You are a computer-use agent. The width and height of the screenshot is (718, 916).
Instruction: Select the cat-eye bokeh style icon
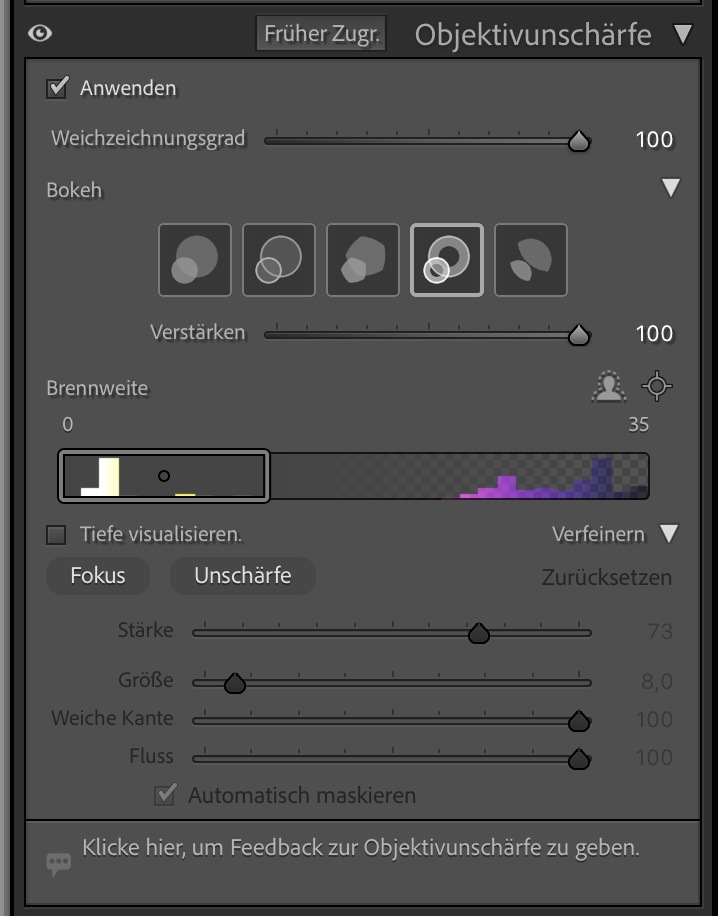coord(531,260)
